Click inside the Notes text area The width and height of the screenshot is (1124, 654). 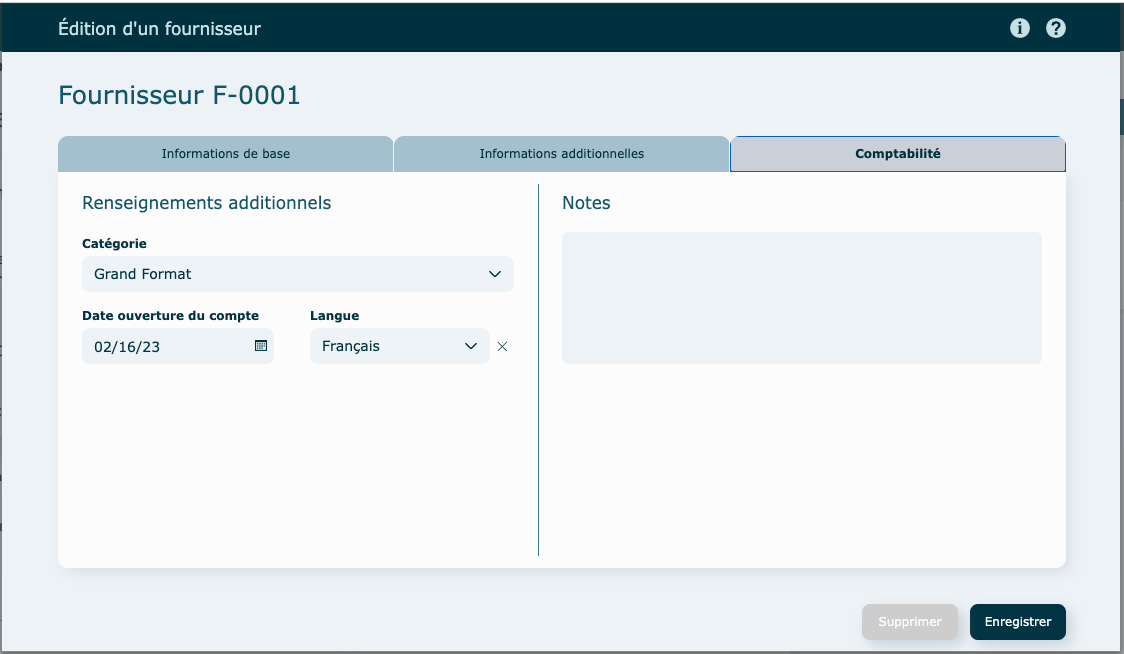pos(801,298)
